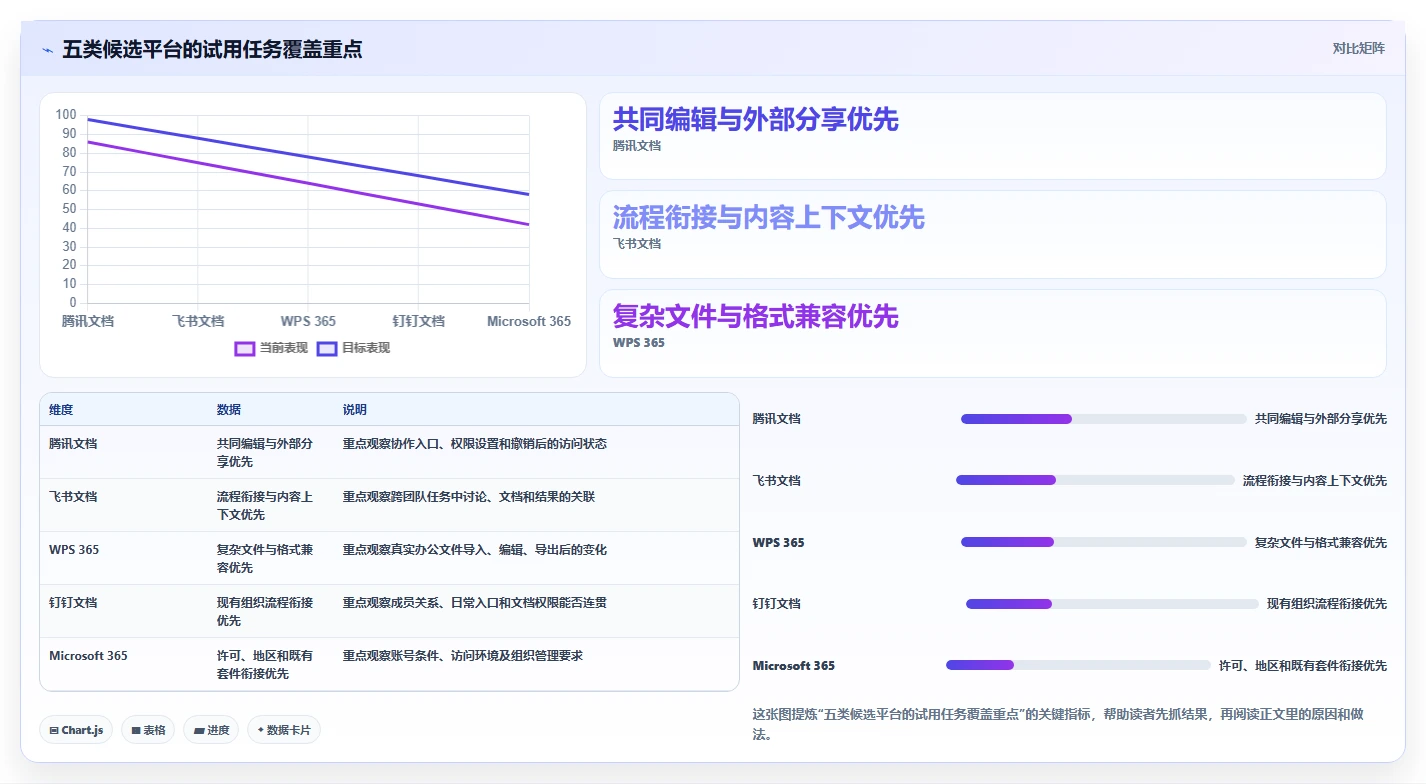Click the 对比矩阵 label in the header
The image size is (1426, 784).
point(1358,48)
